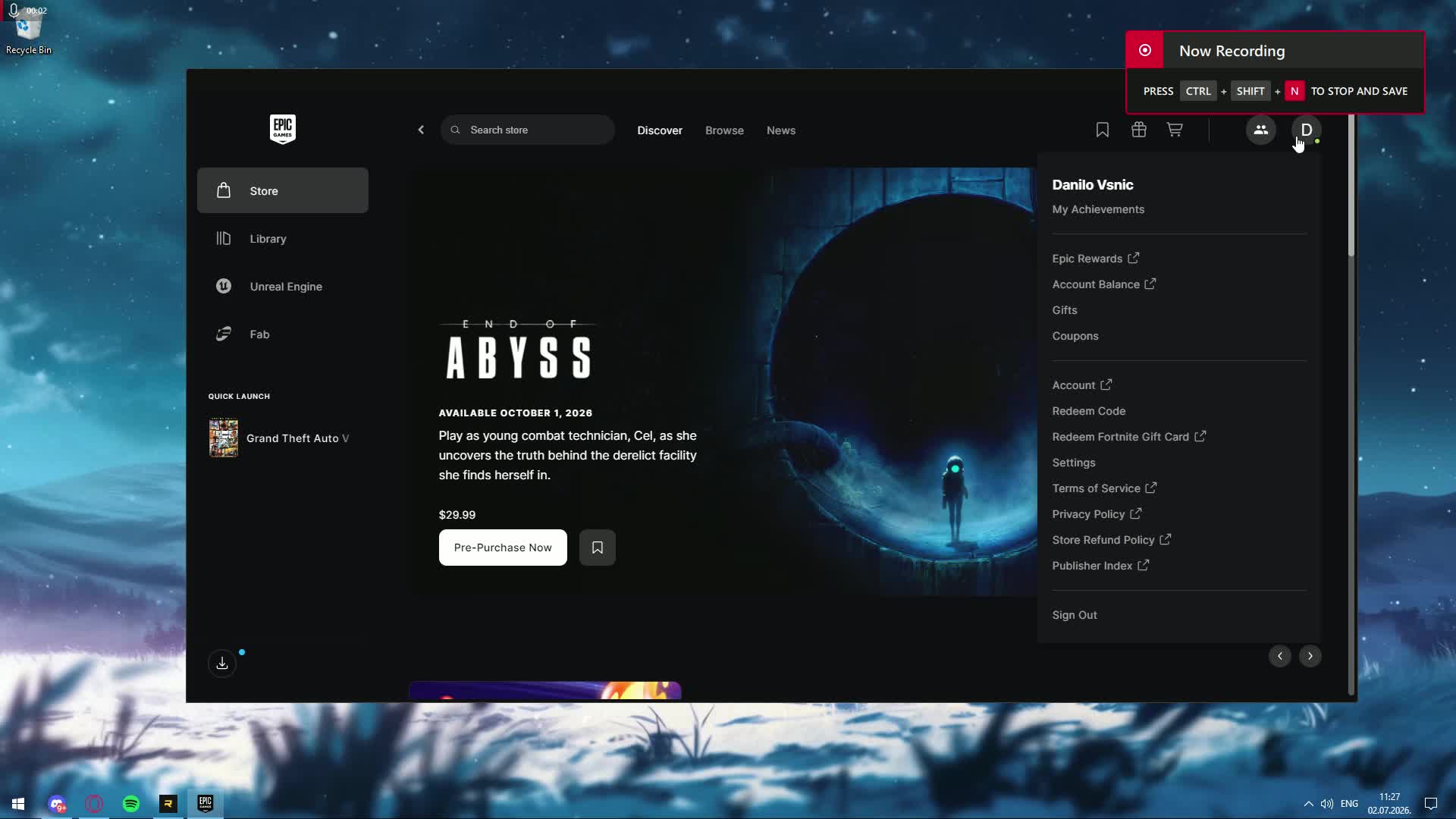Click the volume icon in system tray
This screenshot has width=1456, height=819.
pos(1326,804)
